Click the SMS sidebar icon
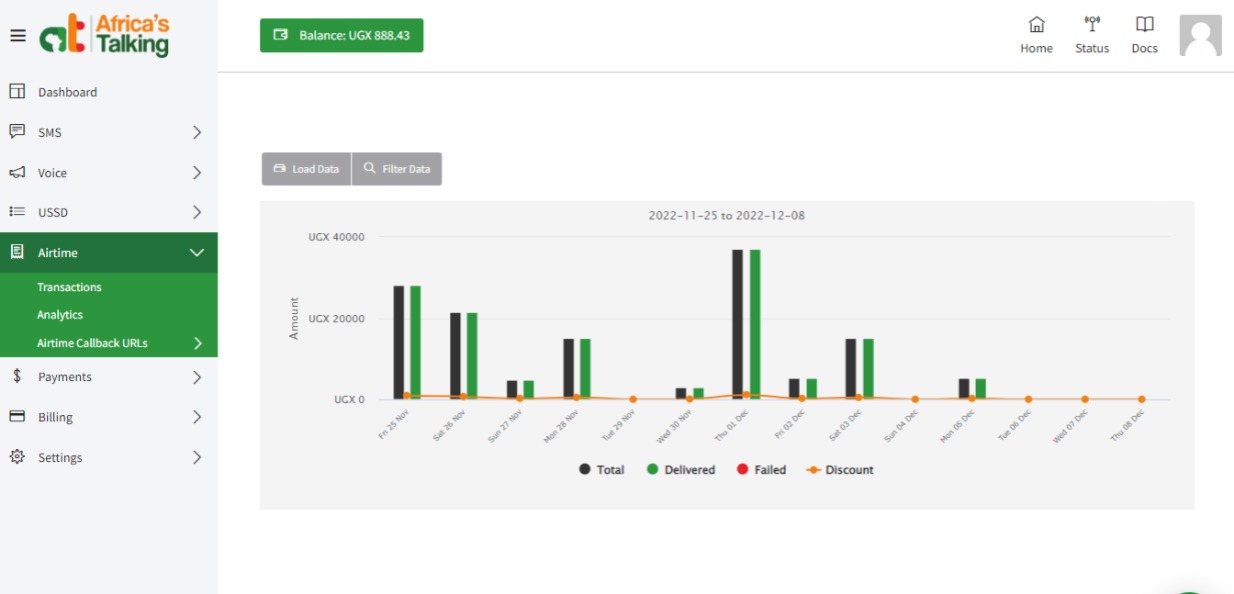Screen dimensions: 1234x594 14,131
